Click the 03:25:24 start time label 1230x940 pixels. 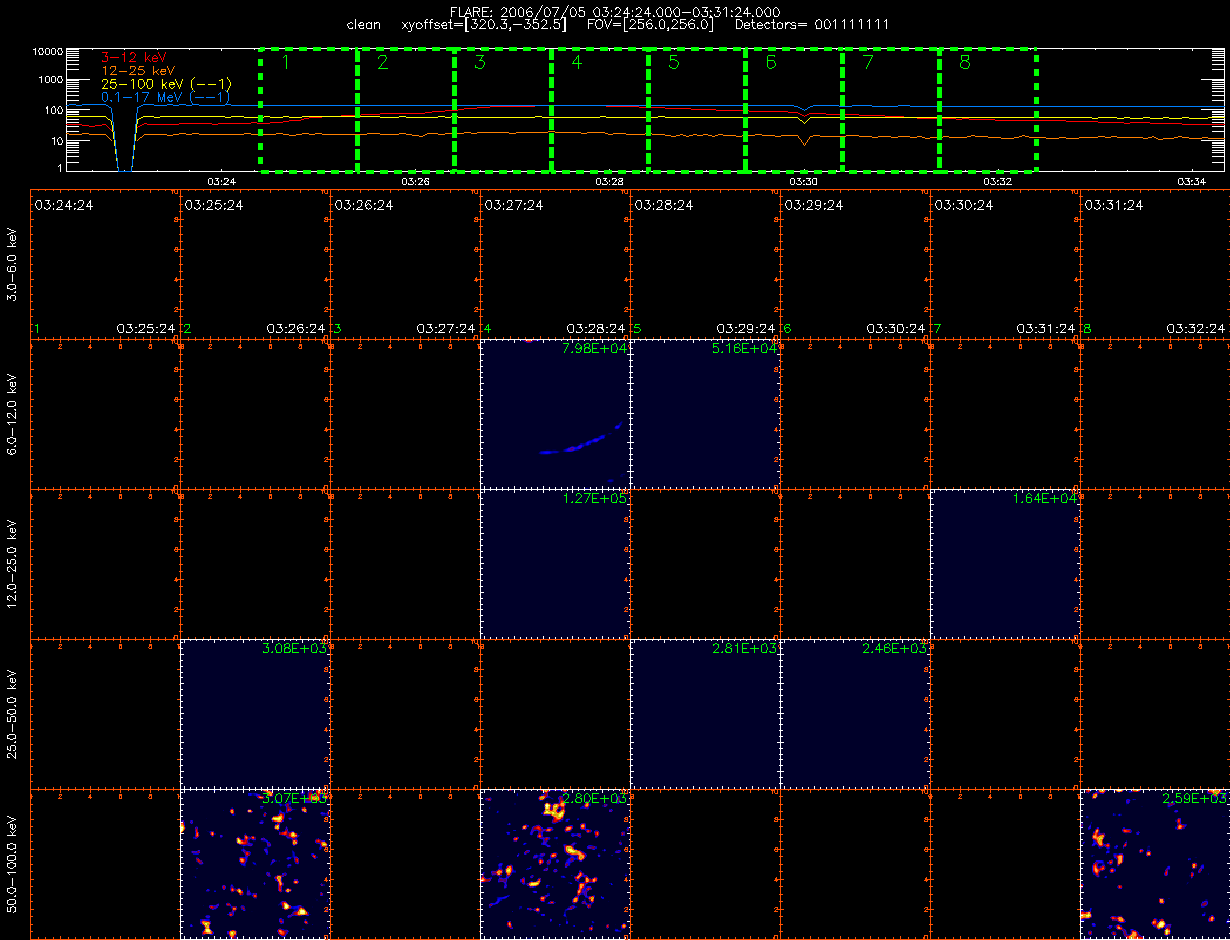click(214, 205)
